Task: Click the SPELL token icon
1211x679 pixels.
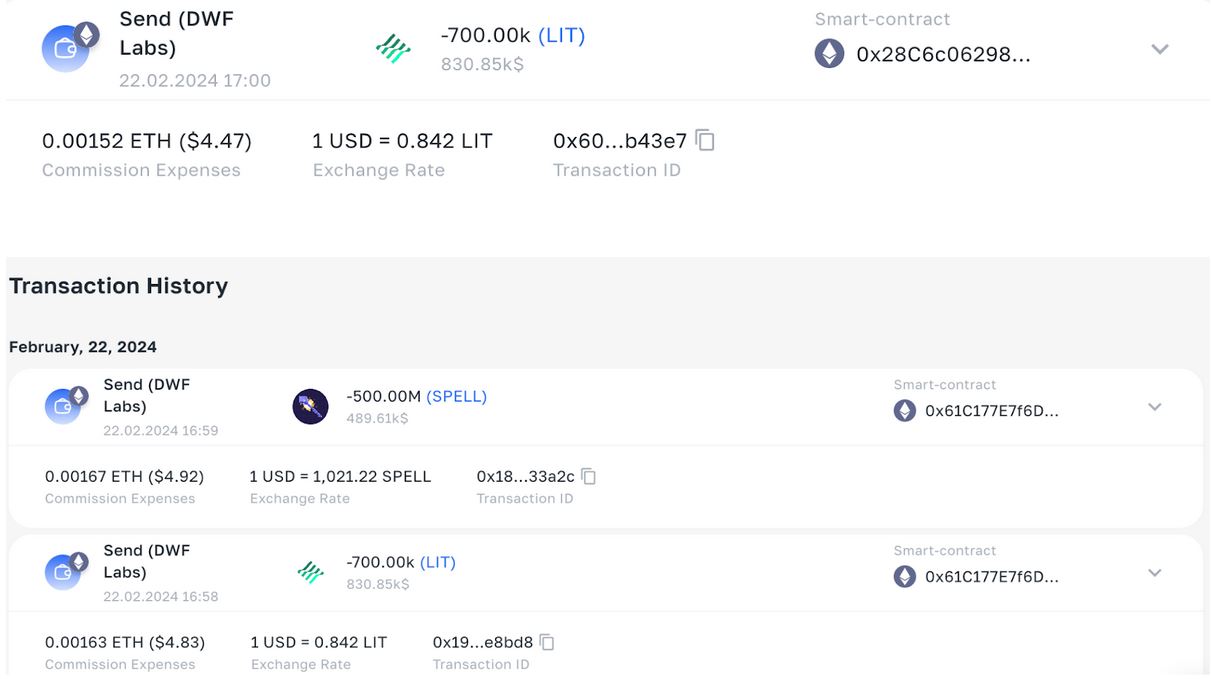Action: pyautogui.click(x=310, y=407)
